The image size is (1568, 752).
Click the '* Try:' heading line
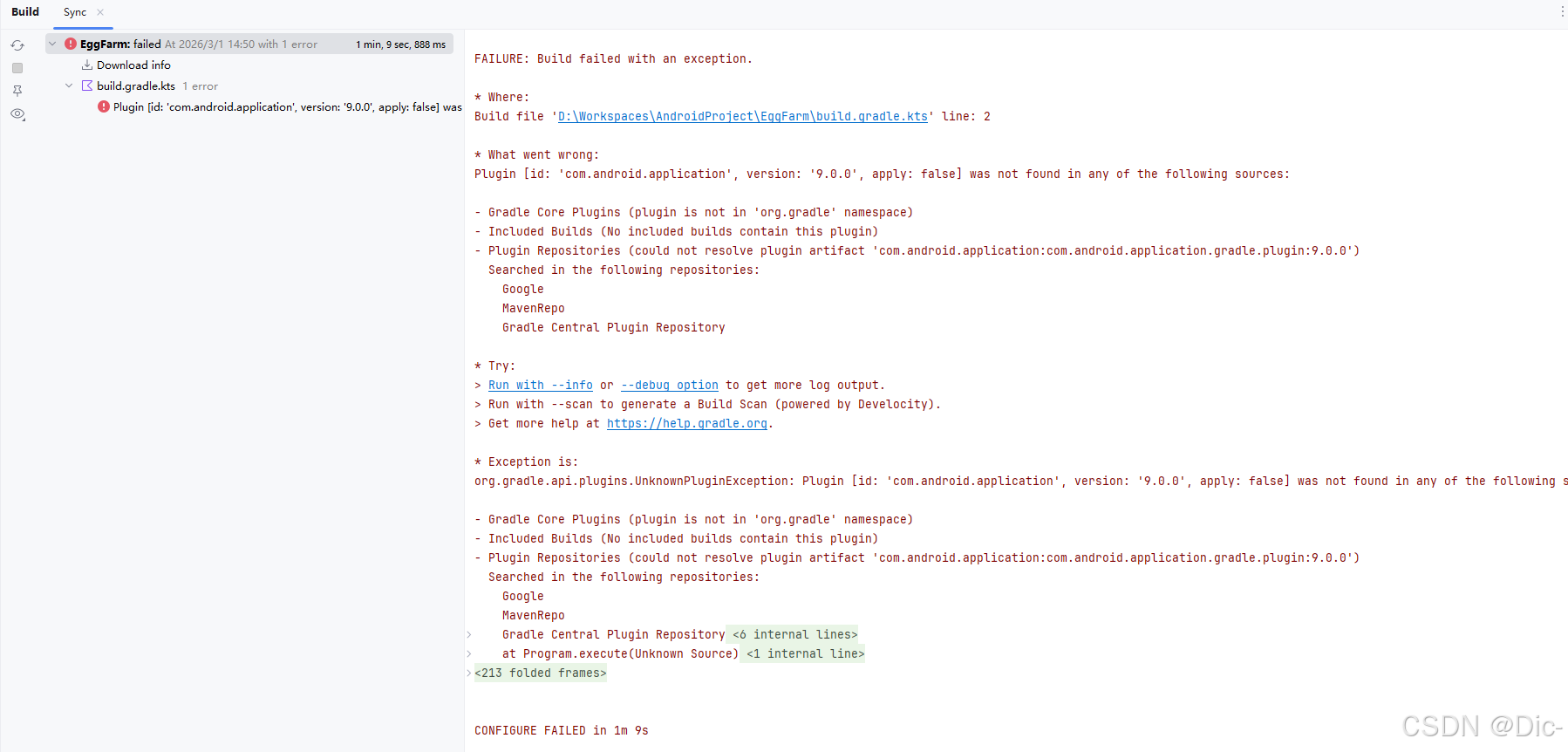click(494, 366)
